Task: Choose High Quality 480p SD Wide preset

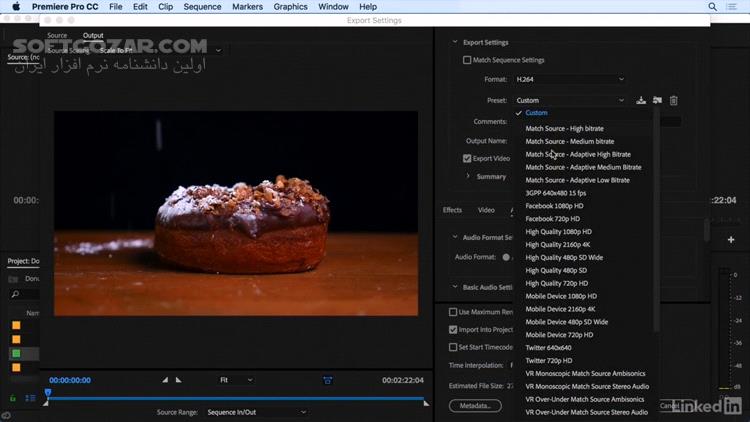Action: tap(564, 257)
